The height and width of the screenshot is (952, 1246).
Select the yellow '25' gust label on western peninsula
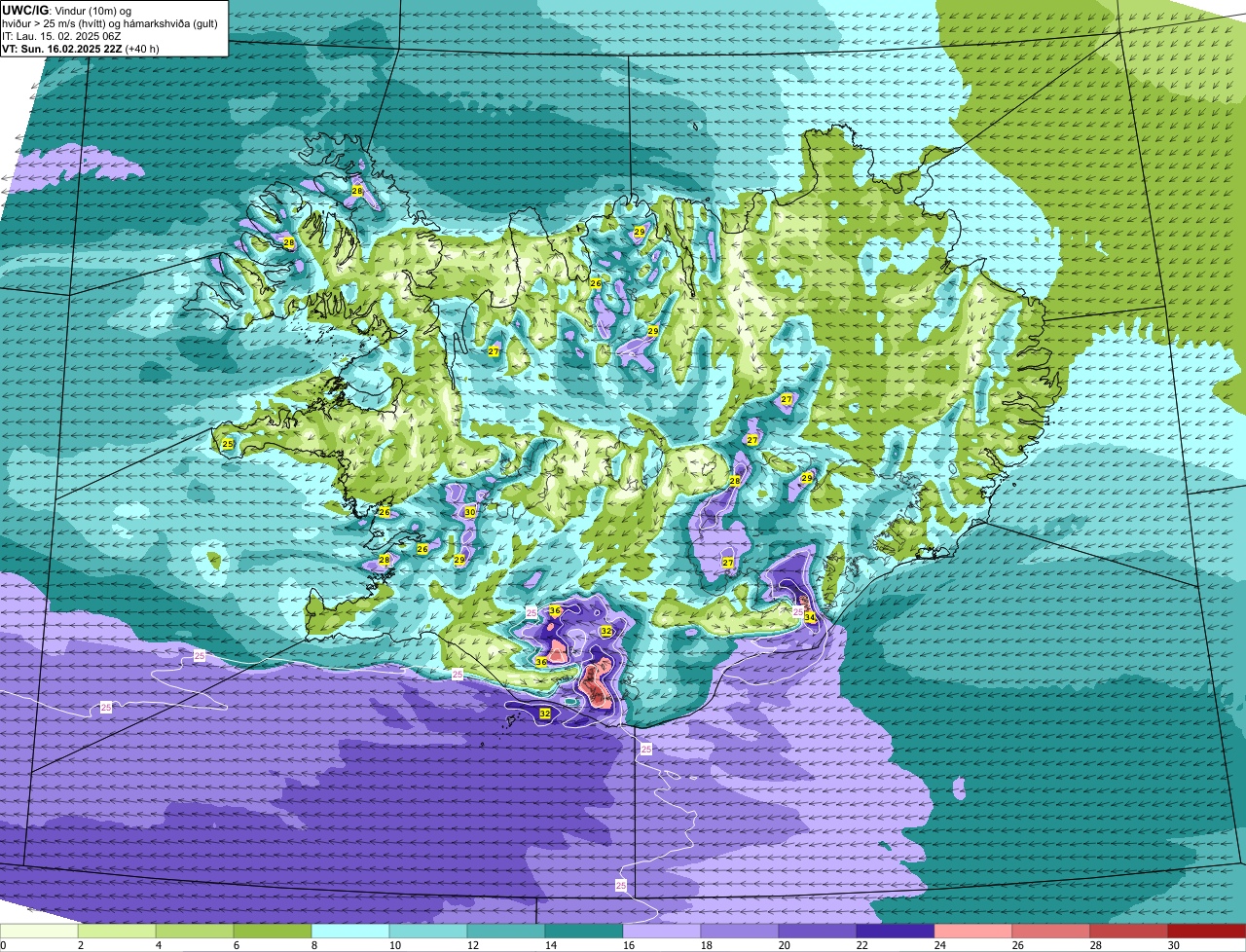(228, 444)
